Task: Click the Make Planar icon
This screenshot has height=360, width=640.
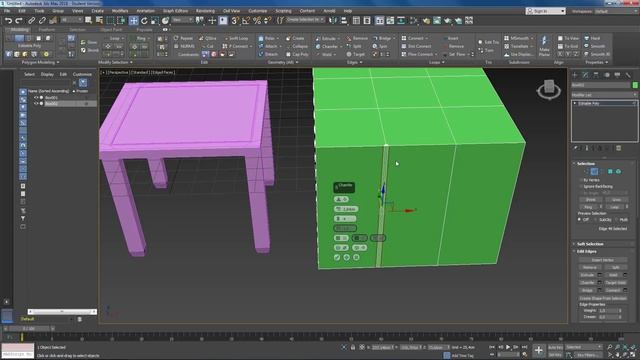Action: click(544, 46)
